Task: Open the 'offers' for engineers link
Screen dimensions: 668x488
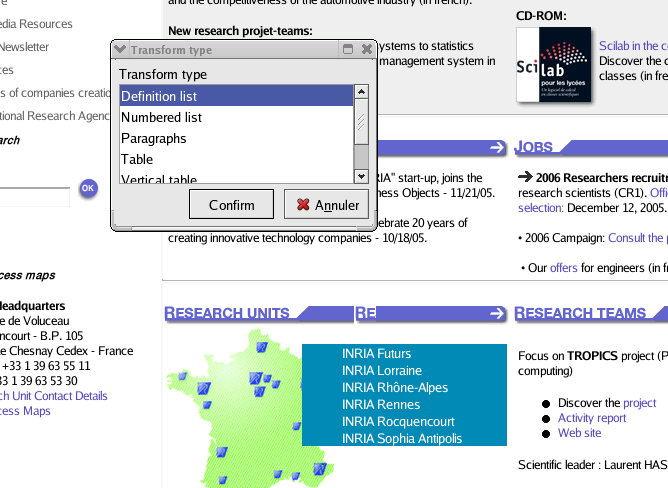Action: [x=564, y=268]
